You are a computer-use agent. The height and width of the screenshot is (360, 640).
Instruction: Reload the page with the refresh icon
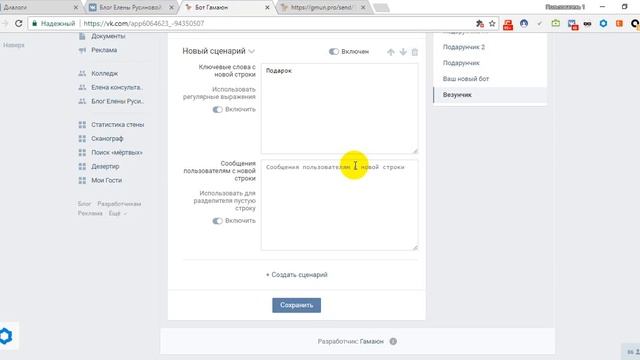point(18,24)
